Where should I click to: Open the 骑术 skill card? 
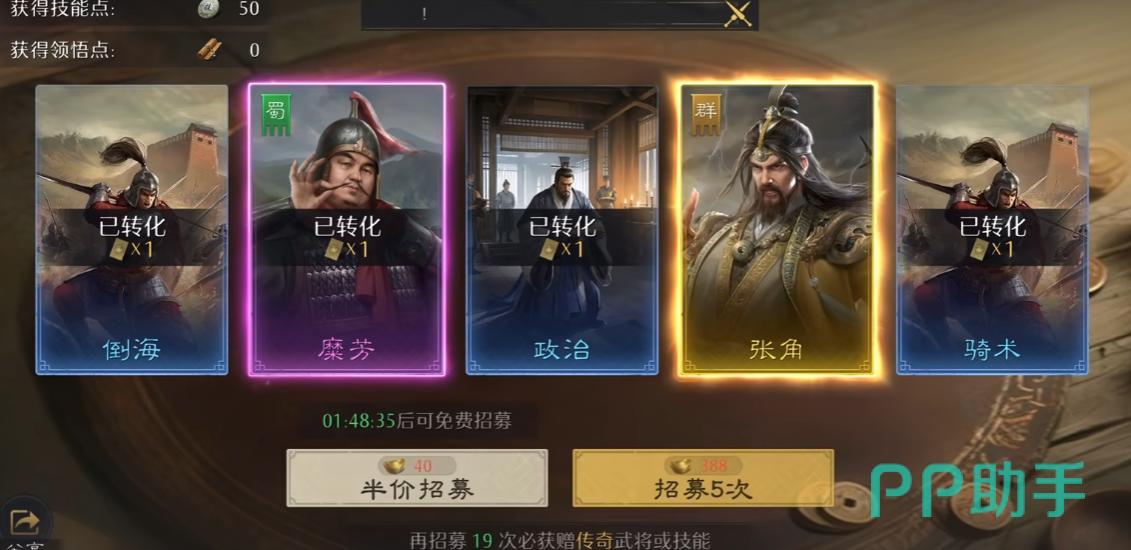pyautogui.click(x=992, y=230)
